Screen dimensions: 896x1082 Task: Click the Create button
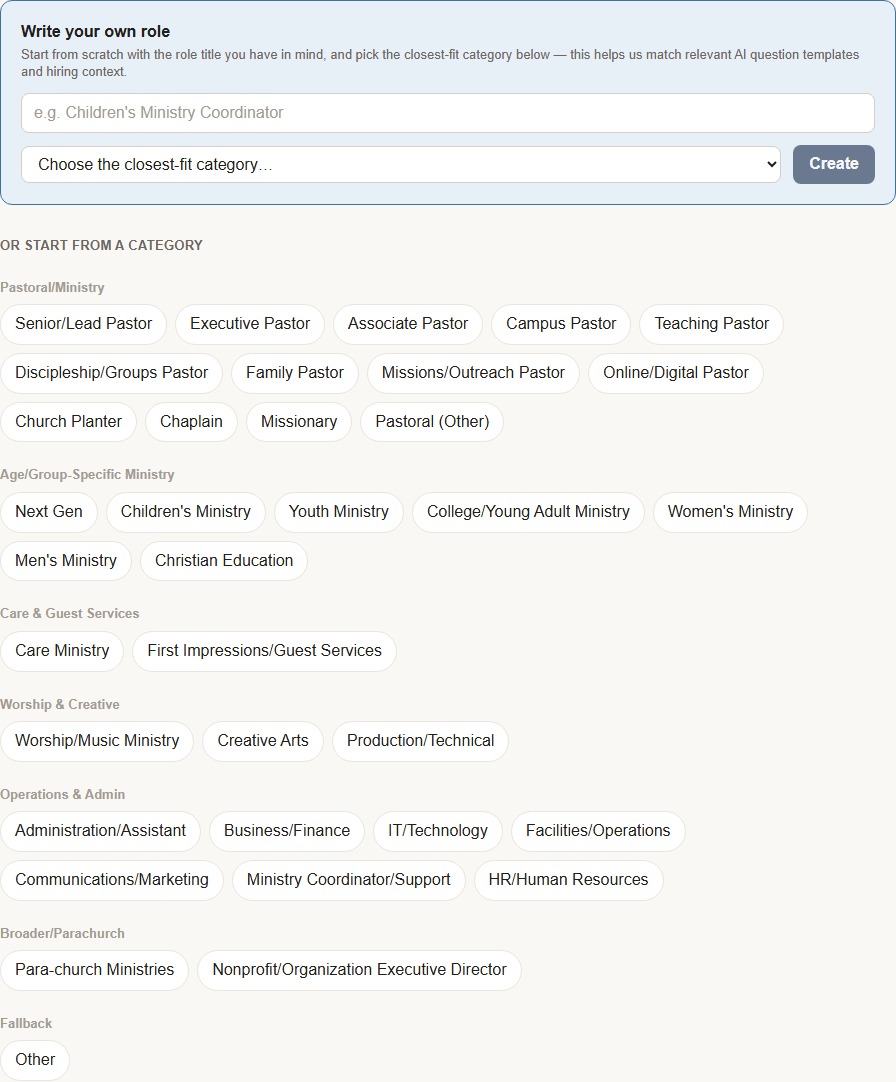(x=833, y=164)
